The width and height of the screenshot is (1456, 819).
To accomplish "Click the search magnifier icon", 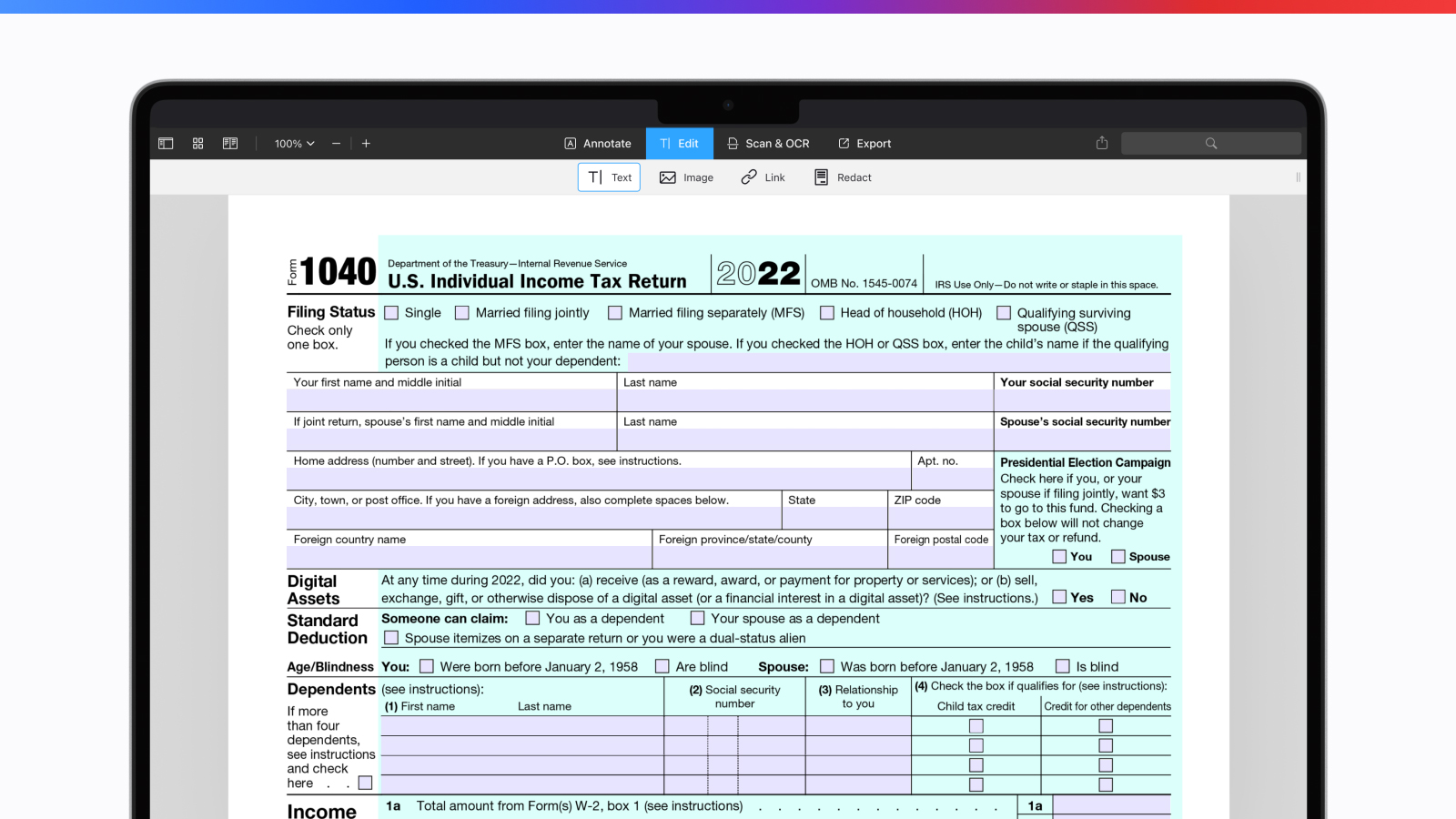I will tap(1210, 143).
